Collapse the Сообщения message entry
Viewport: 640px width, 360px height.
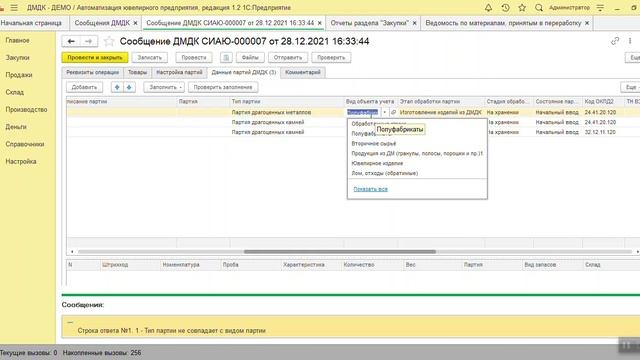(70, 322)
